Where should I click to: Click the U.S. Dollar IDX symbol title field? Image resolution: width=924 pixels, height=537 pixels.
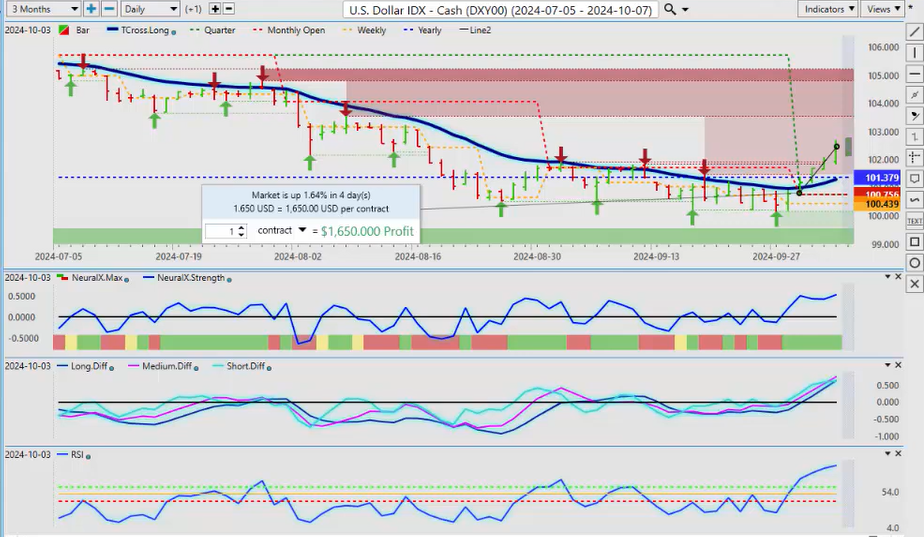(500, 9)
